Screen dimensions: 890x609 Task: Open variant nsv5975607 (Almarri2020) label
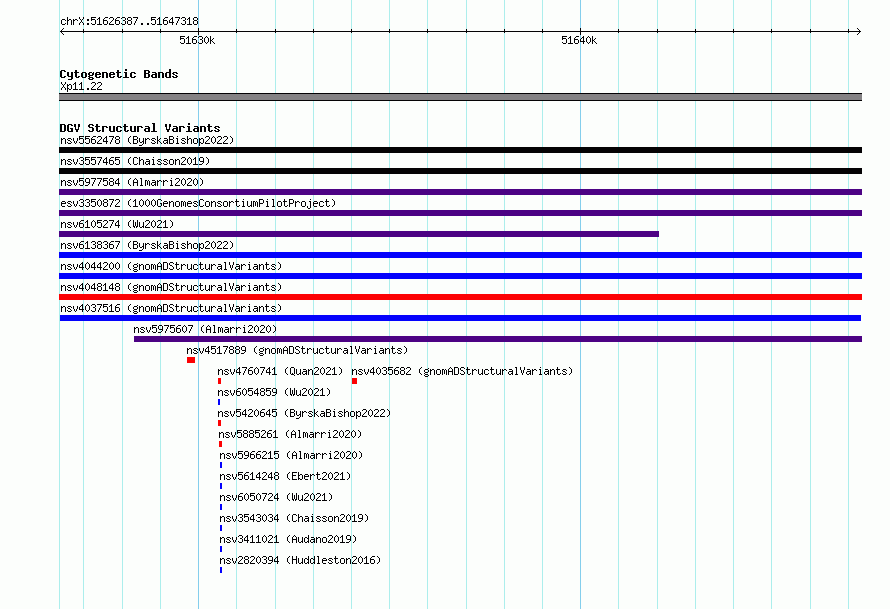point(205,329)
